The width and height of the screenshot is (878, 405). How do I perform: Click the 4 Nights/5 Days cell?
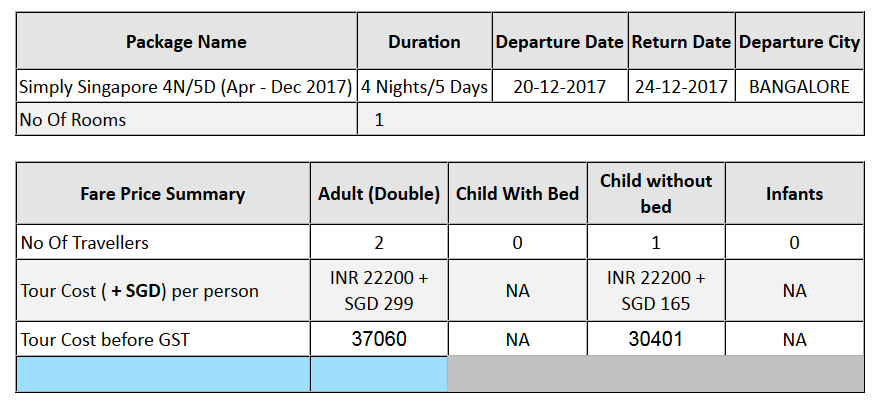click(x=424, y=87)
